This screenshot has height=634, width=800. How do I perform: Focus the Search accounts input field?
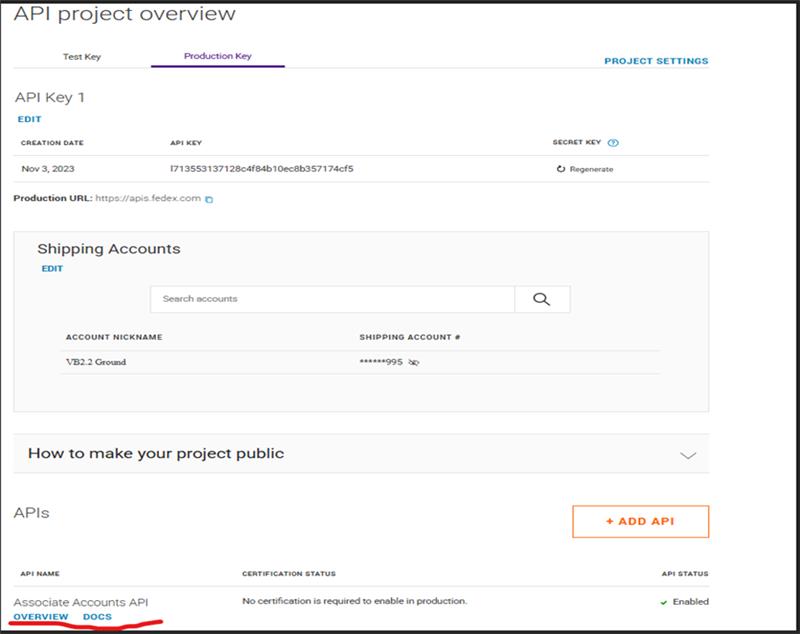point(332,299)
